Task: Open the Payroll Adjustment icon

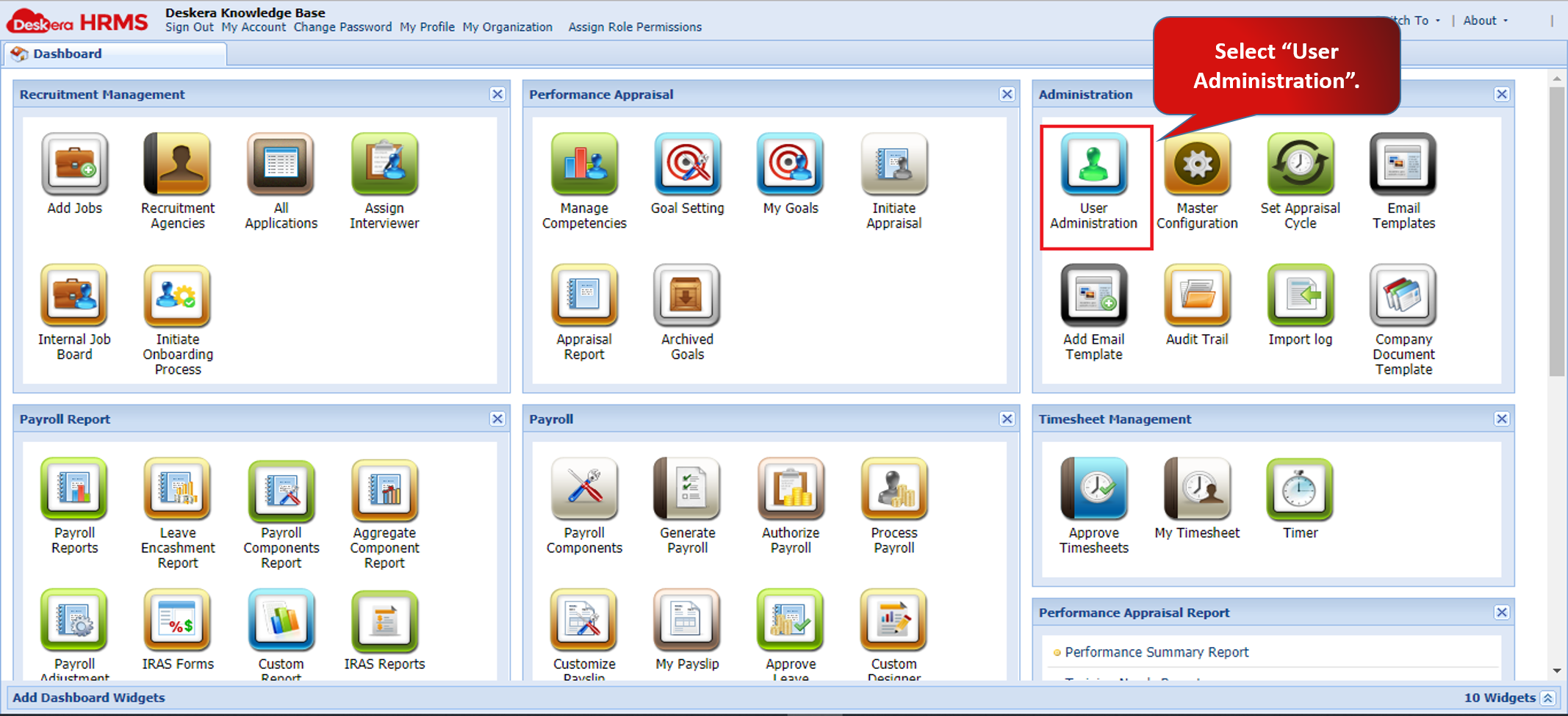Action: click(74, 620)
